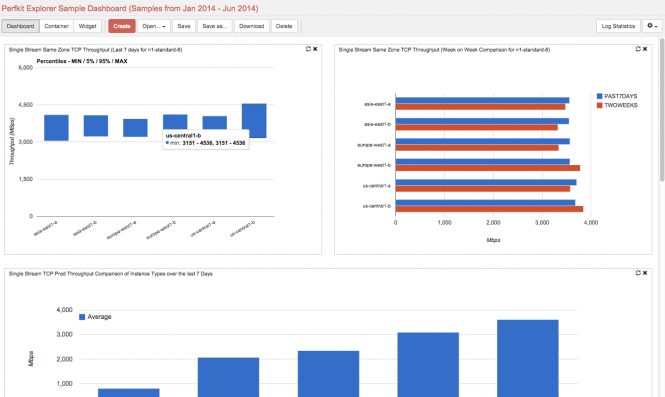The width and height of the screenshot is (665, 397).
Task: Select the Widget tab
Action: [87, 26]
